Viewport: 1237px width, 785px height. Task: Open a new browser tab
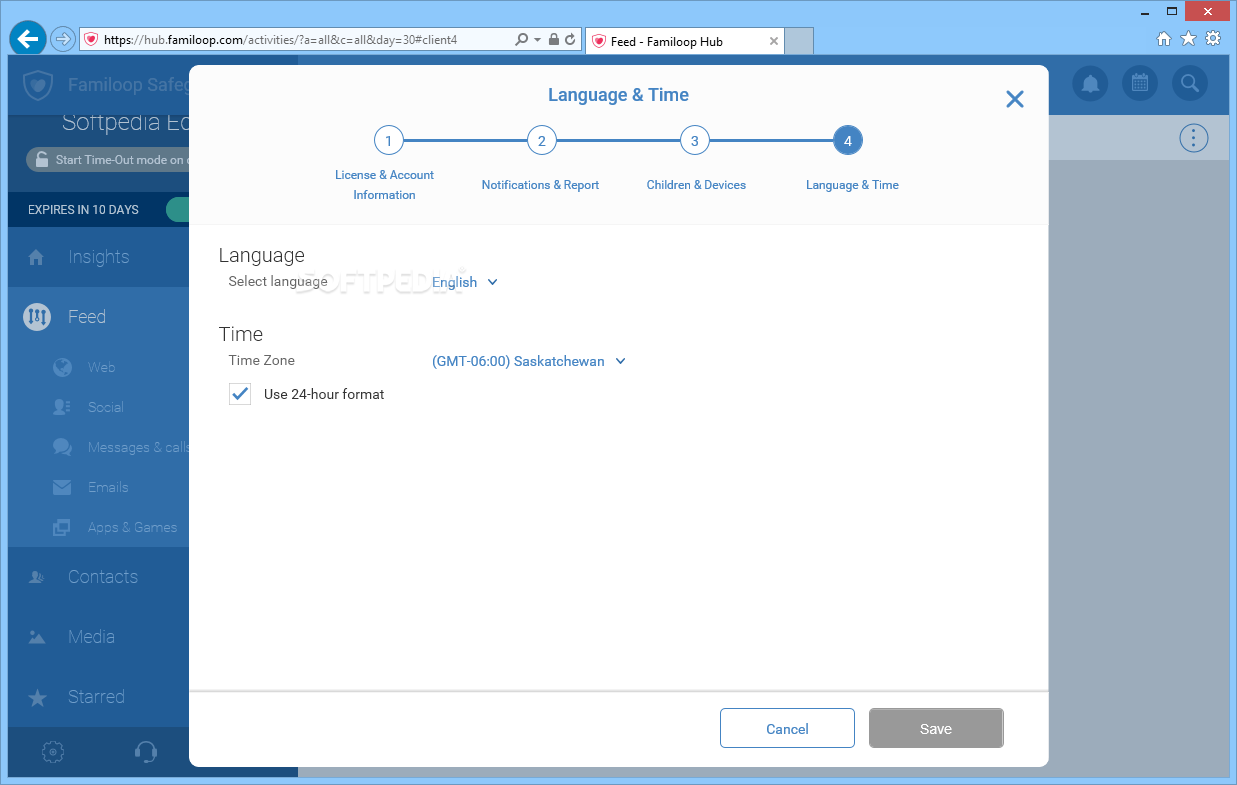799,41
